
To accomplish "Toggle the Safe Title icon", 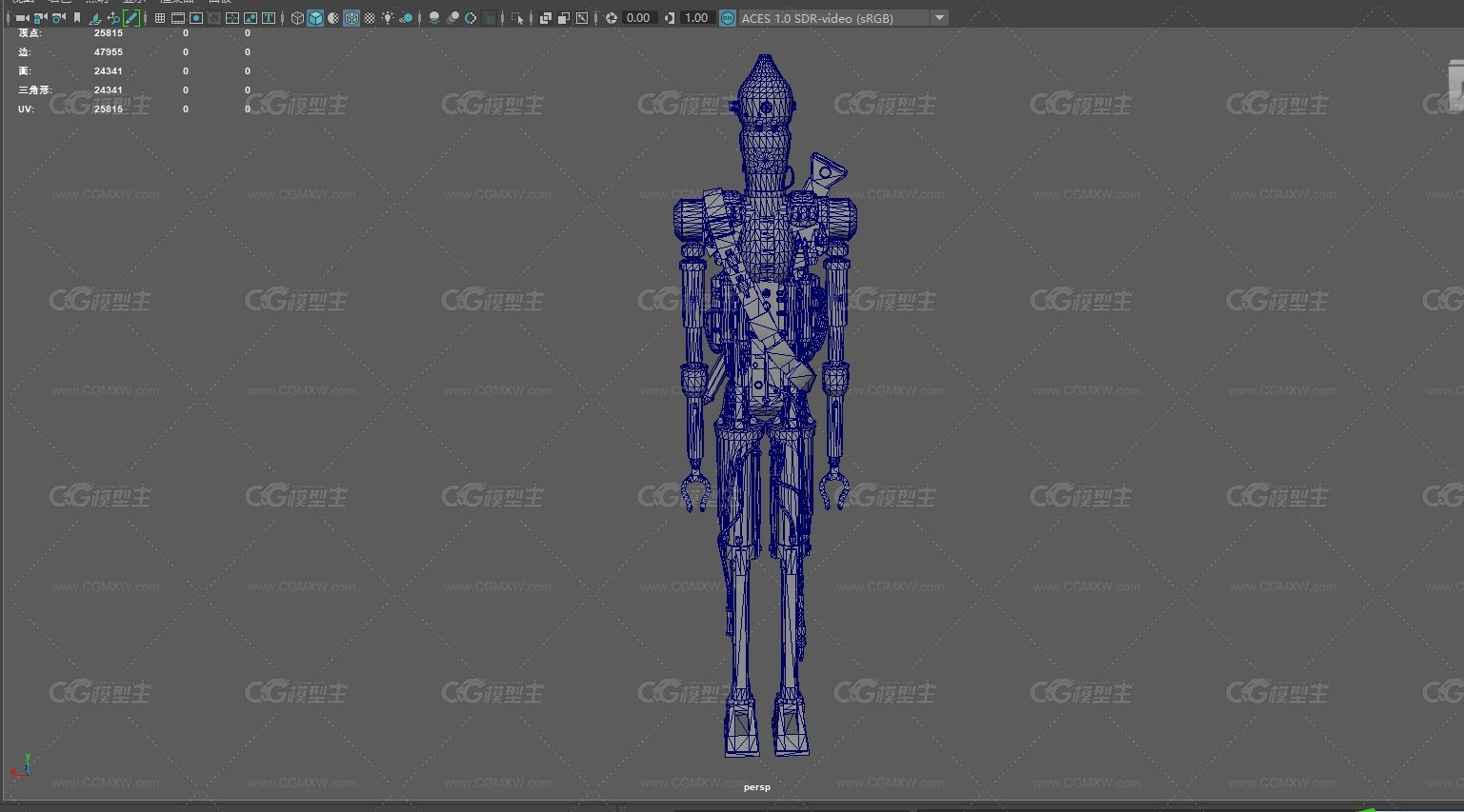I will pos(269,18).
